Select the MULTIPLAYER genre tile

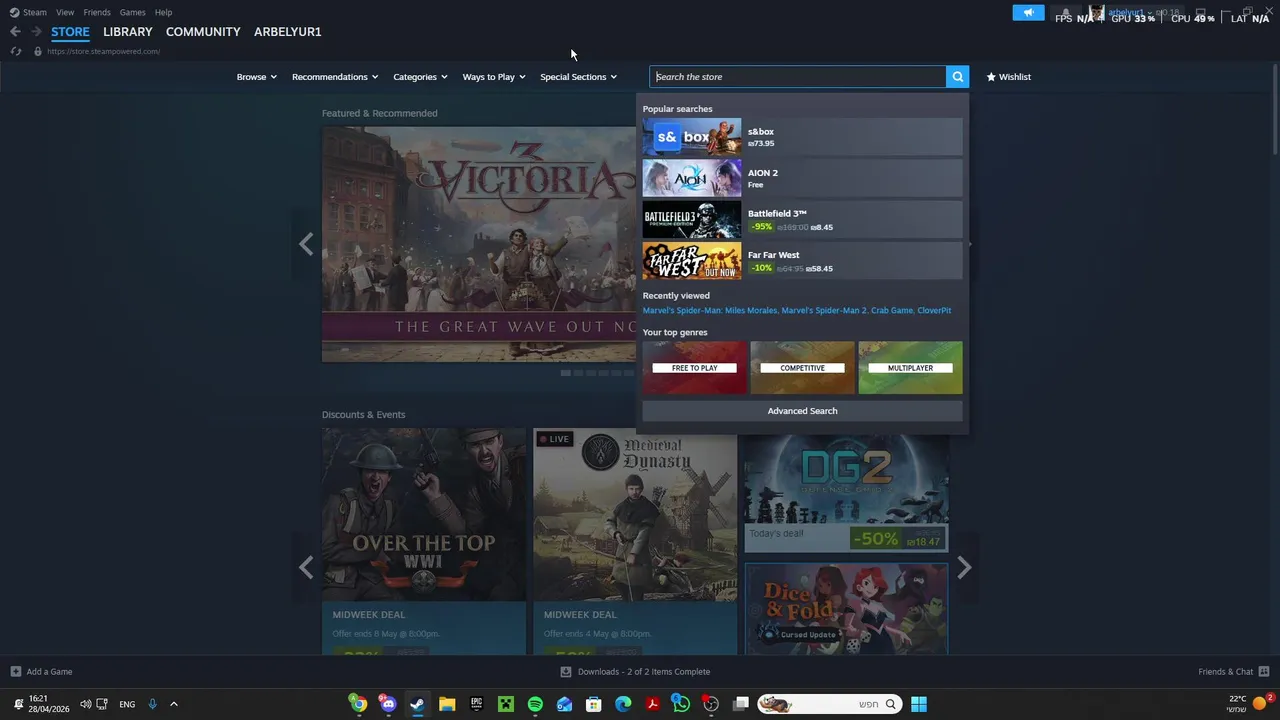pyautogui.click(x=910, y=367)
